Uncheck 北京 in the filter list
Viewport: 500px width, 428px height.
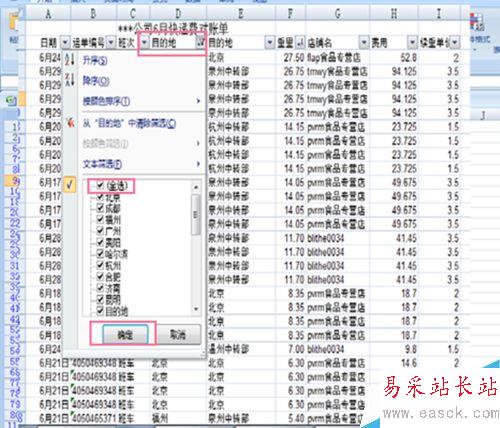pos(100,197)
